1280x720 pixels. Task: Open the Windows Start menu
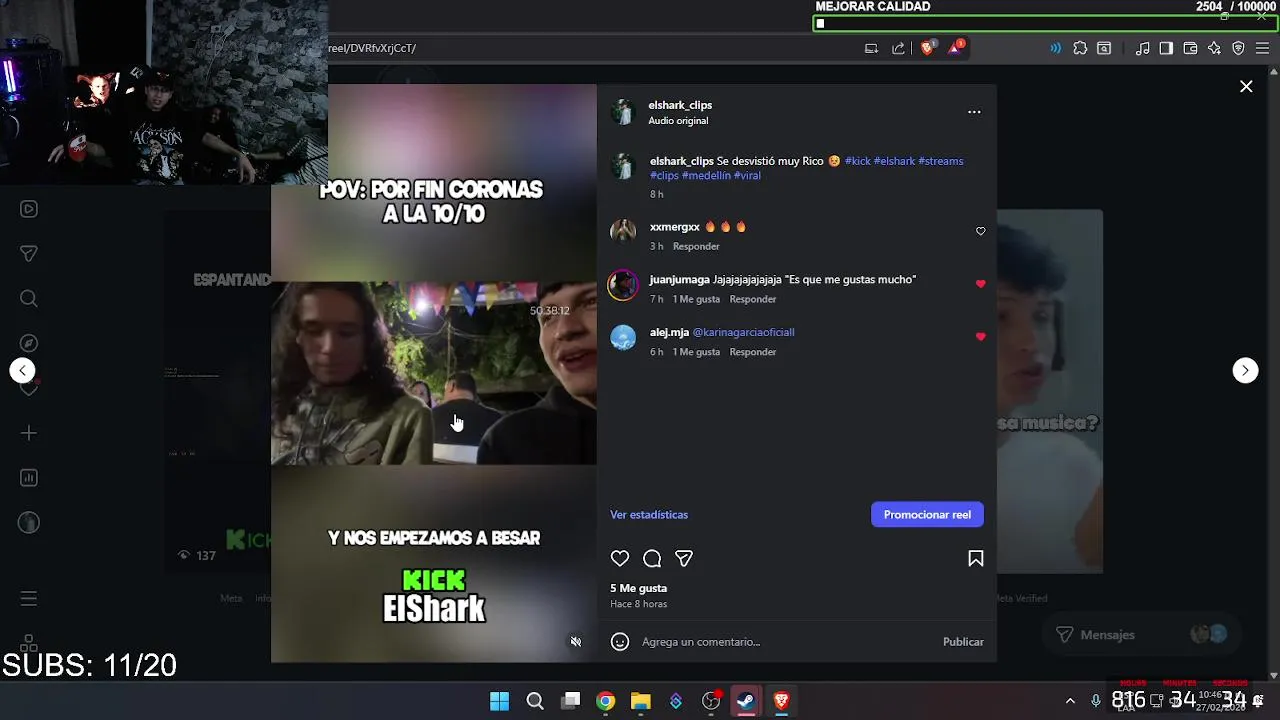point(499,701)
